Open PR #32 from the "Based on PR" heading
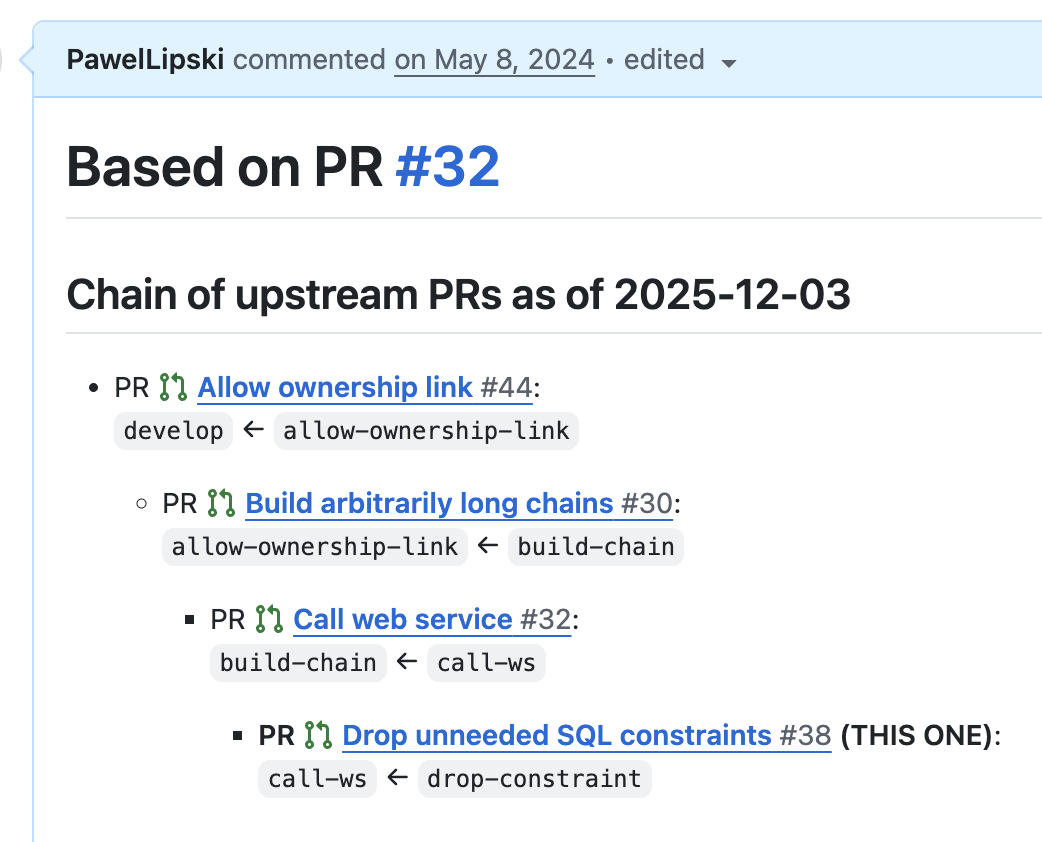This screenshot has height=842, width=1042. pyautogui.click(x=446, y=166)
